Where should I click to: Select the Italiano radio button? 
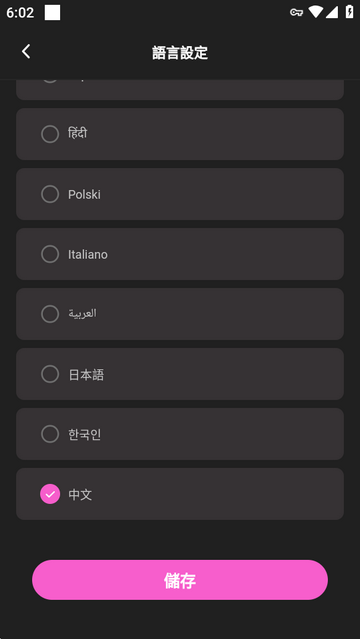(x=50, y=254)
